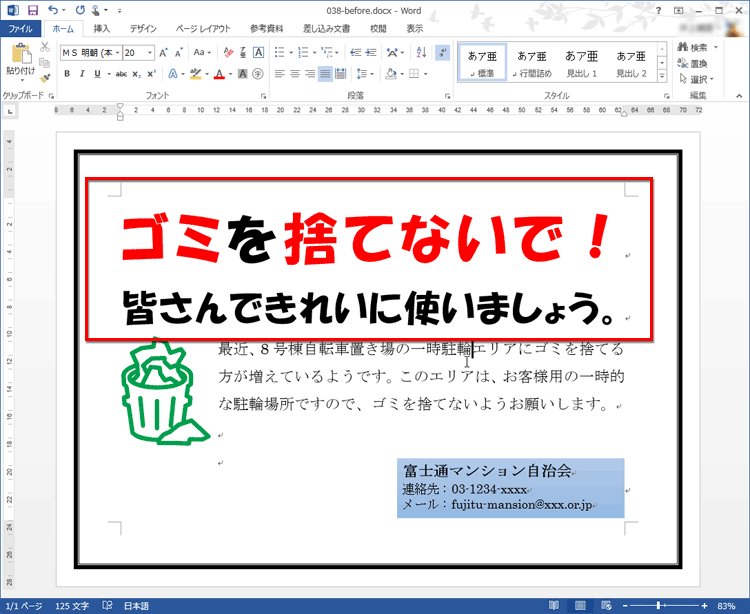The height and width of the screenshot is (614, 750).
Task: Toggle justify alignment button
Action: (x=325, y=74)
